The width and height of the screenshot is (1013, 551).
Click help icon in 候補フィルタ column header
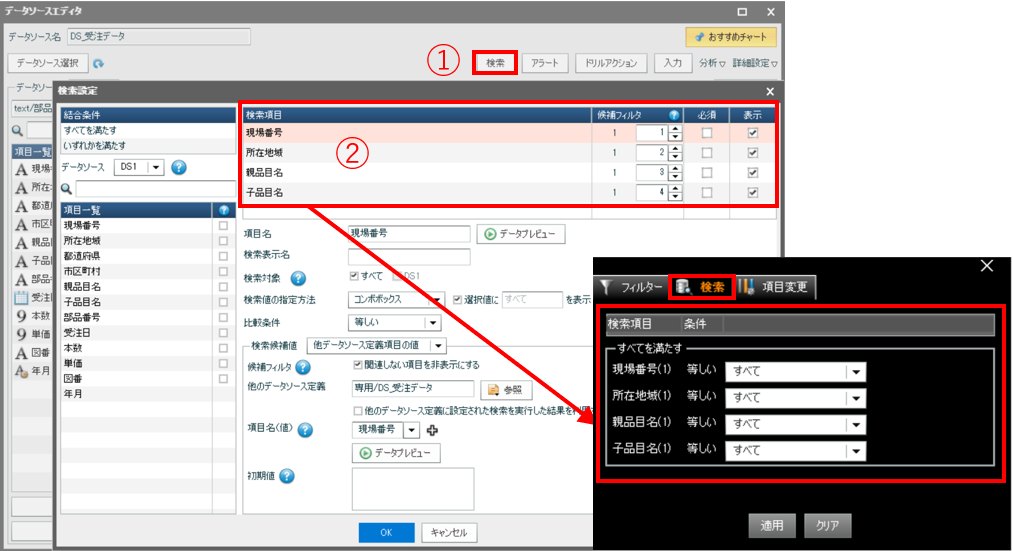pyautogui.click(x=674, y=115)
